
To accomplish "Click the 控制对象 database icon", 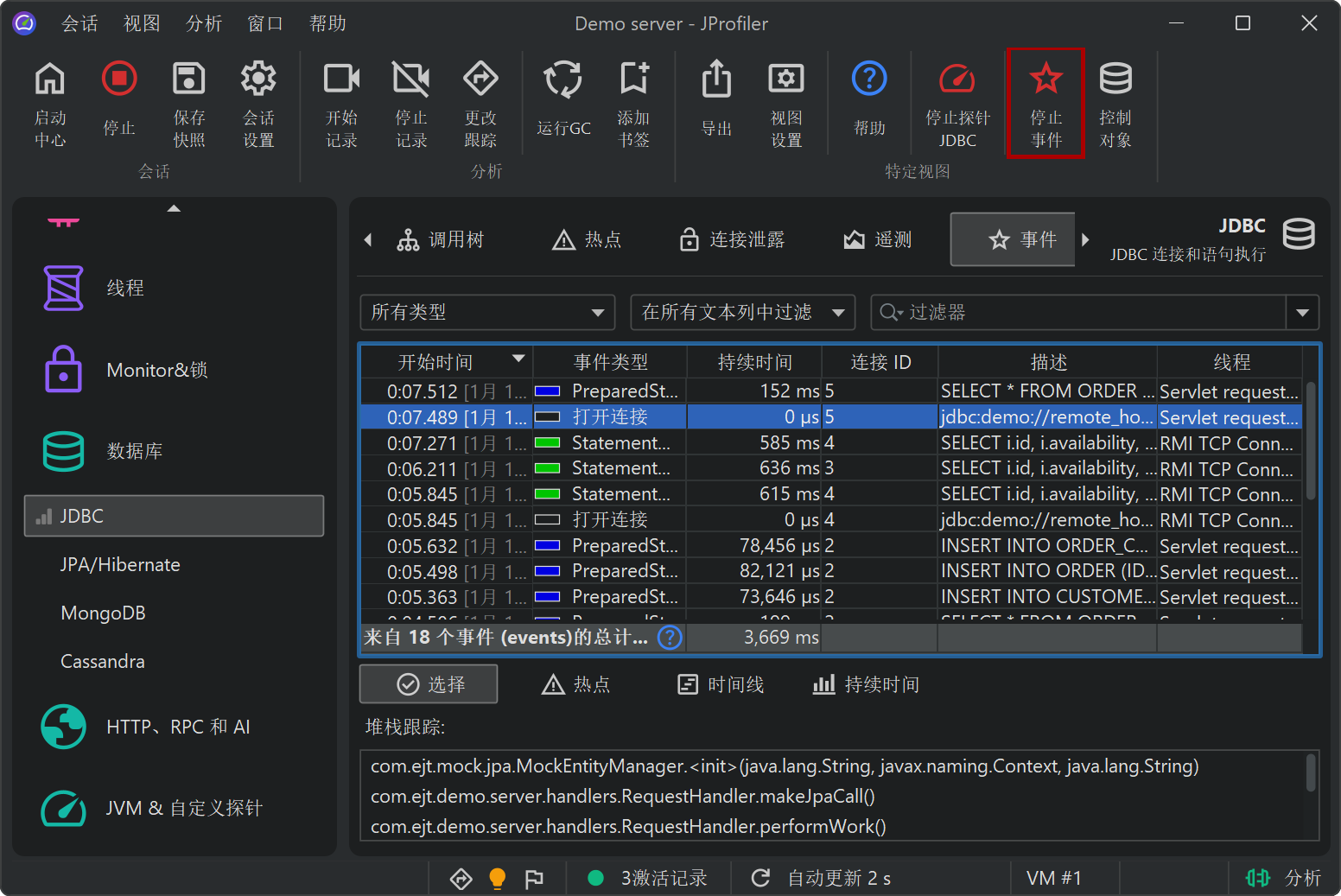I will pyautogui.click(x=1115, y=80).
